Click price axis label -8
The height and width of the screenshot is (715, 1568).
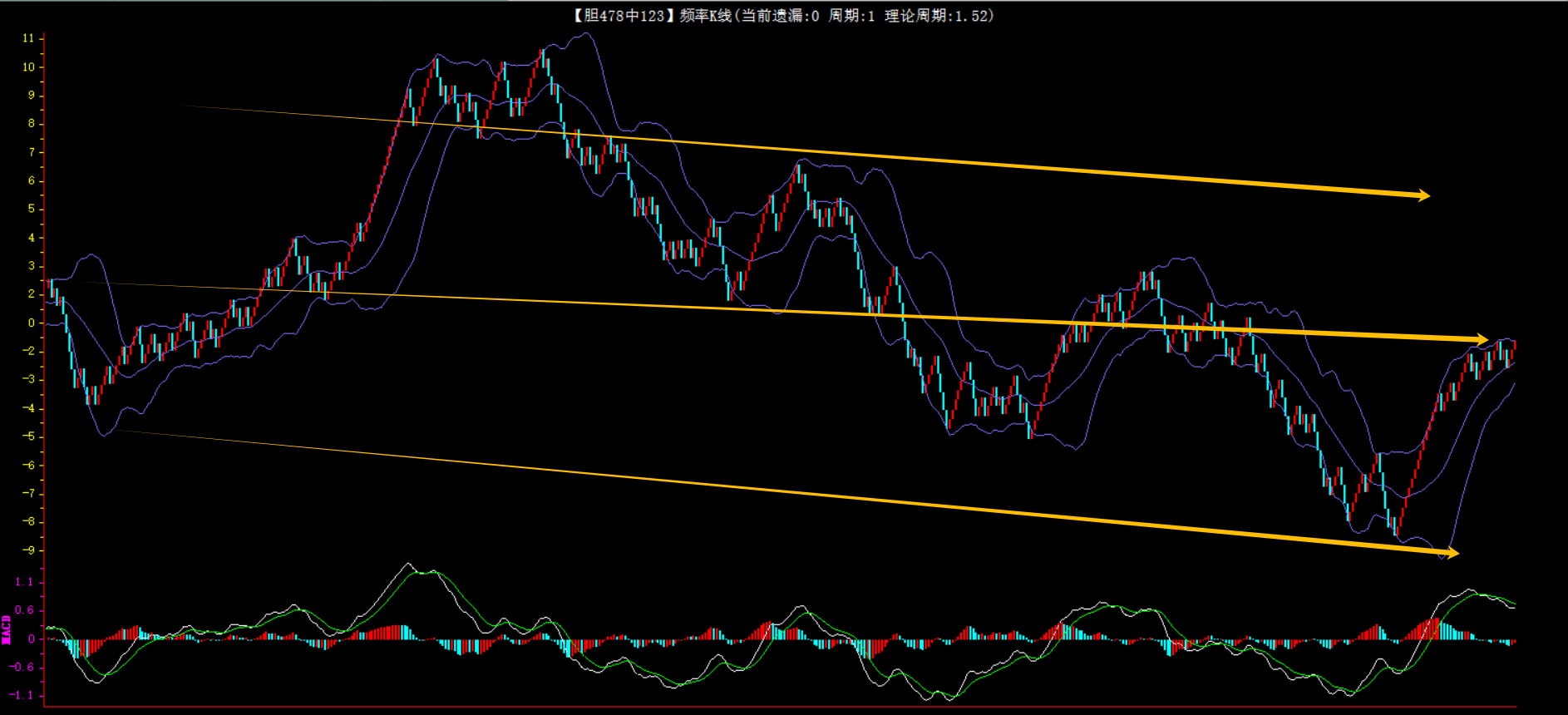point(29,522)
